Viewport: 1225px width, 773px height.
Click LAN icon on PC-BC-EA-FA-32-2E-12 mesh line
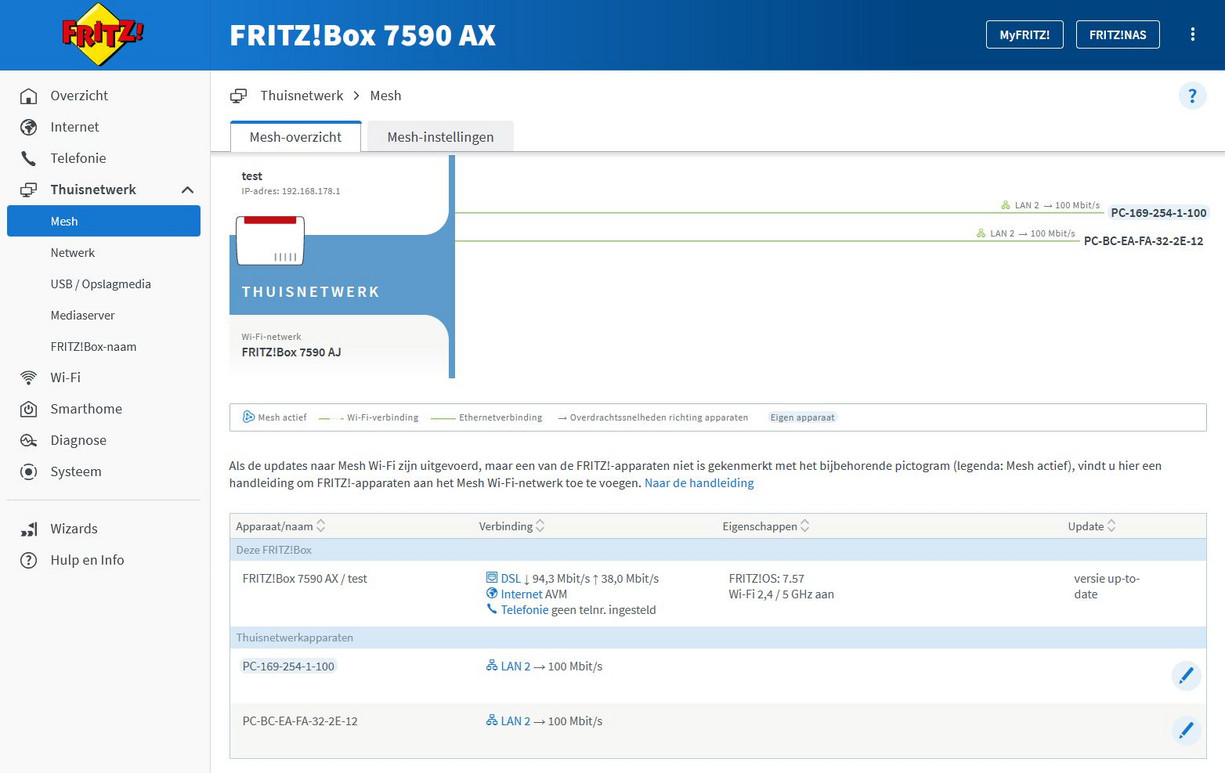click(x=981, y=233)
